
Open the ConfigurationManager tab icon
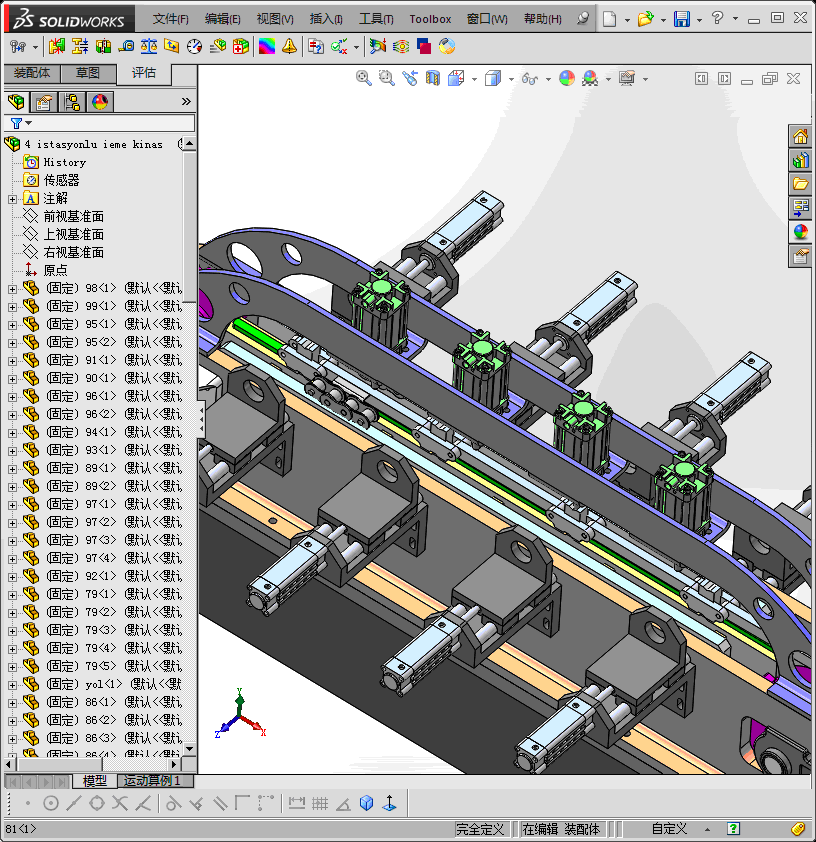pos(71,101)
